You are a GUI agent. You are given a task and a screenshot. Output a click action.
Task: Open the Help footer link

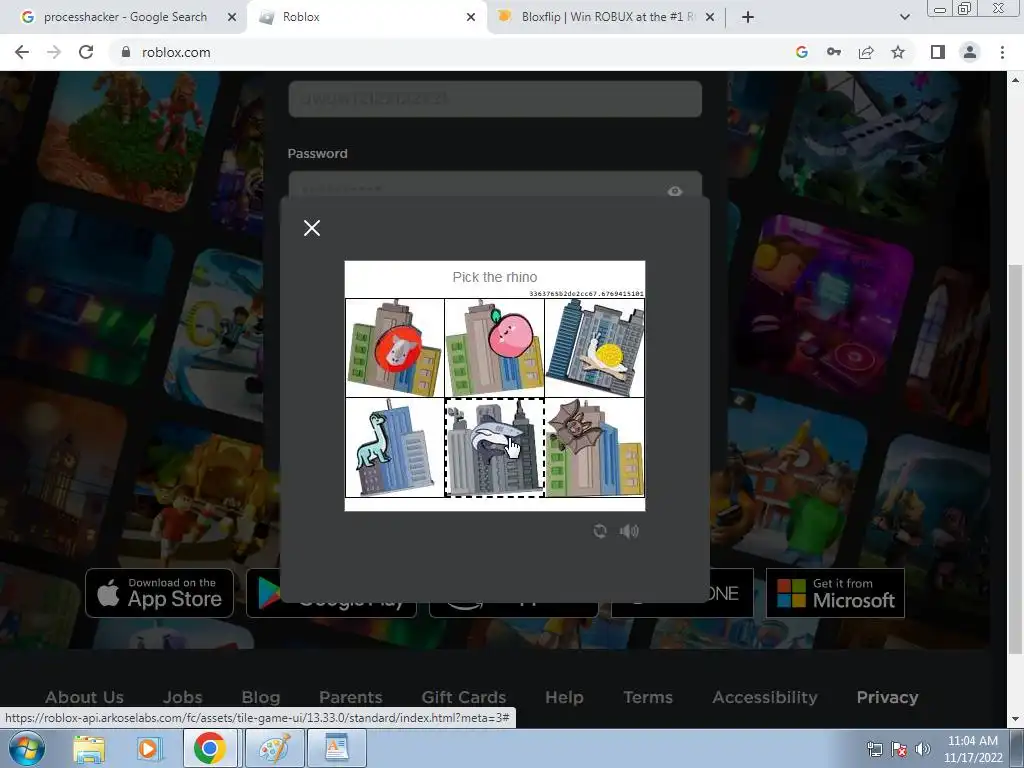564,697
